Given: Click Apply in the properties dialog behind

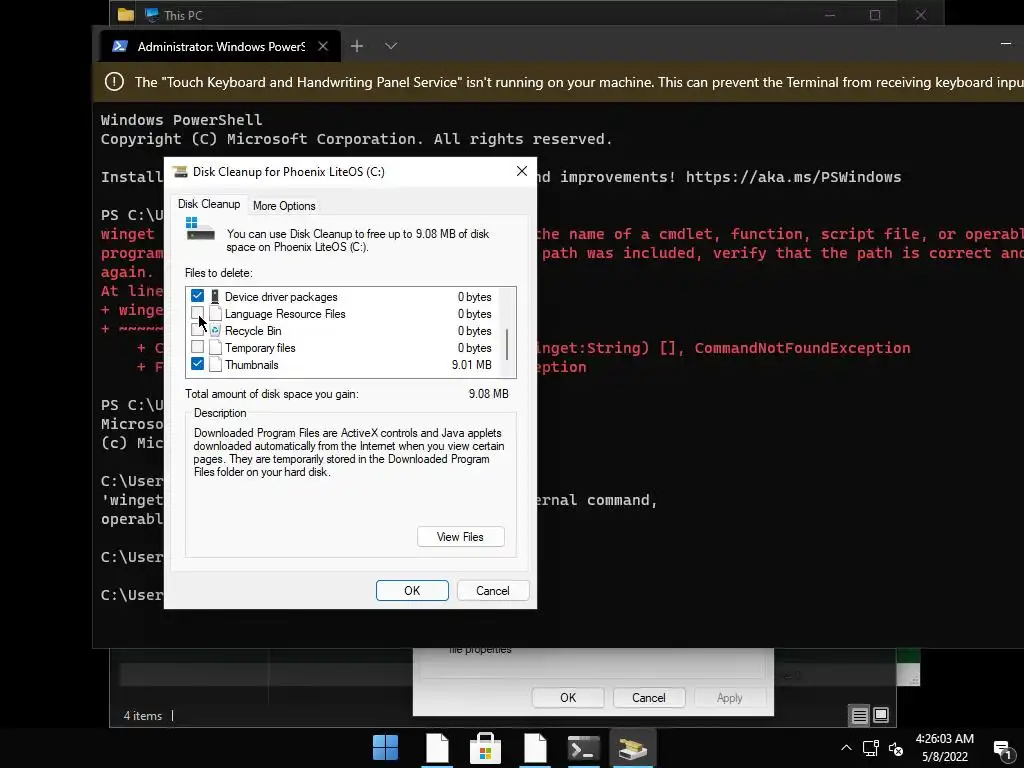Looking at the screenshot, I should [x=729, y=697].
